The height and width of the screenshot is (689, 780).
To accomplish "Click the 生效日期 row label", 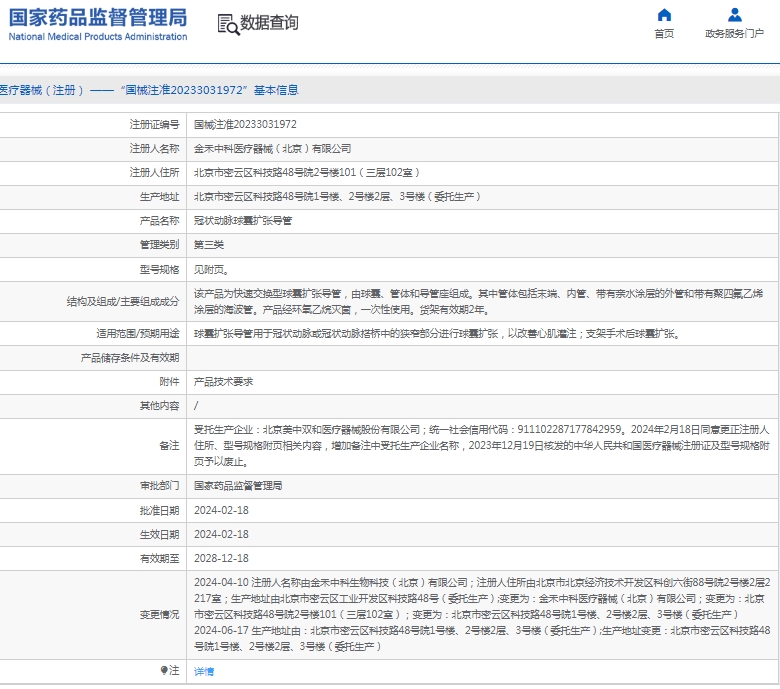I will (x=159, y=534).
